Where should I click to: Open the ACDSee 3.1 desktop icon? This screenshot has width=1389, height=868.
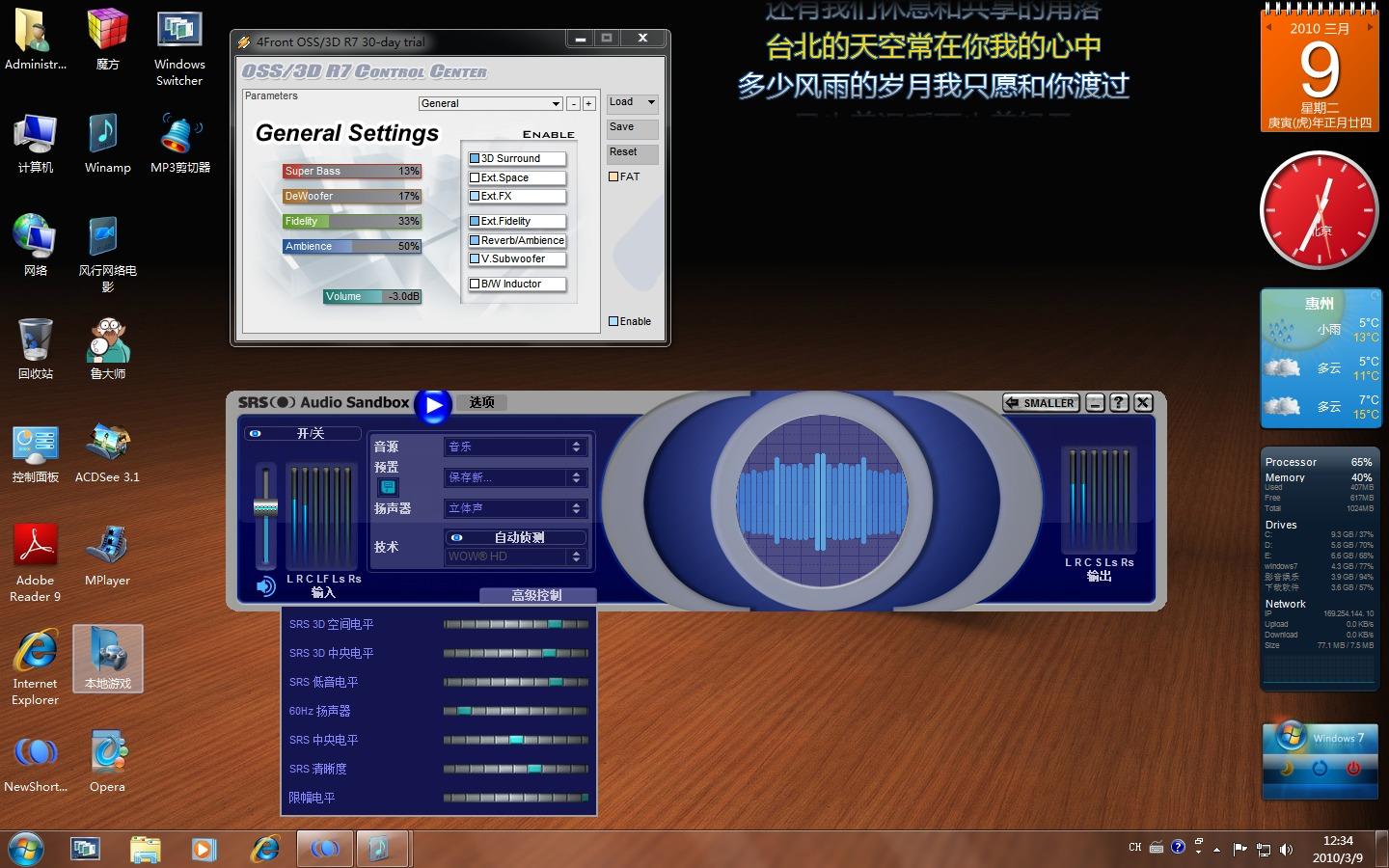[107, 452]
